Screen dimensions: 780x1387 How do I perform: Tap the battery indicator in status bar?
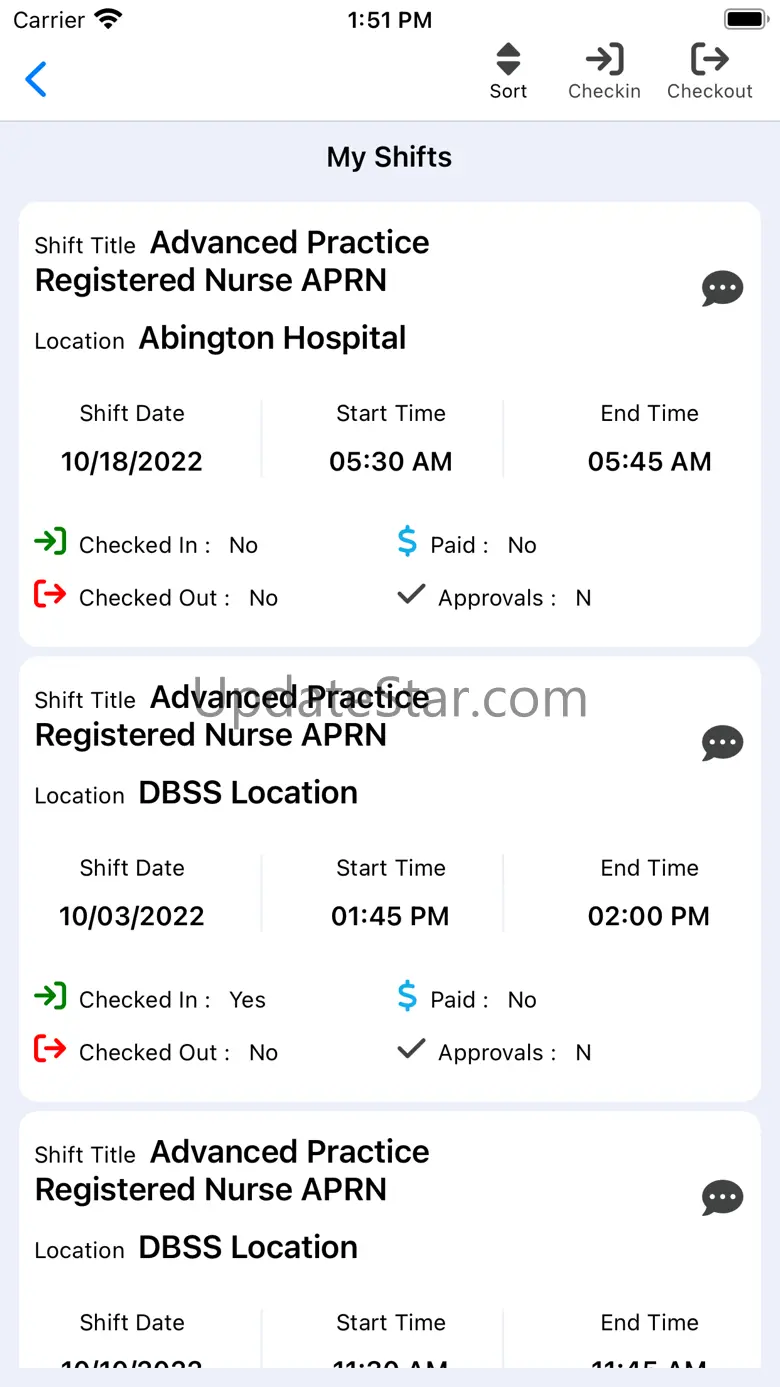pyautogui.click(x=745, y=19)
